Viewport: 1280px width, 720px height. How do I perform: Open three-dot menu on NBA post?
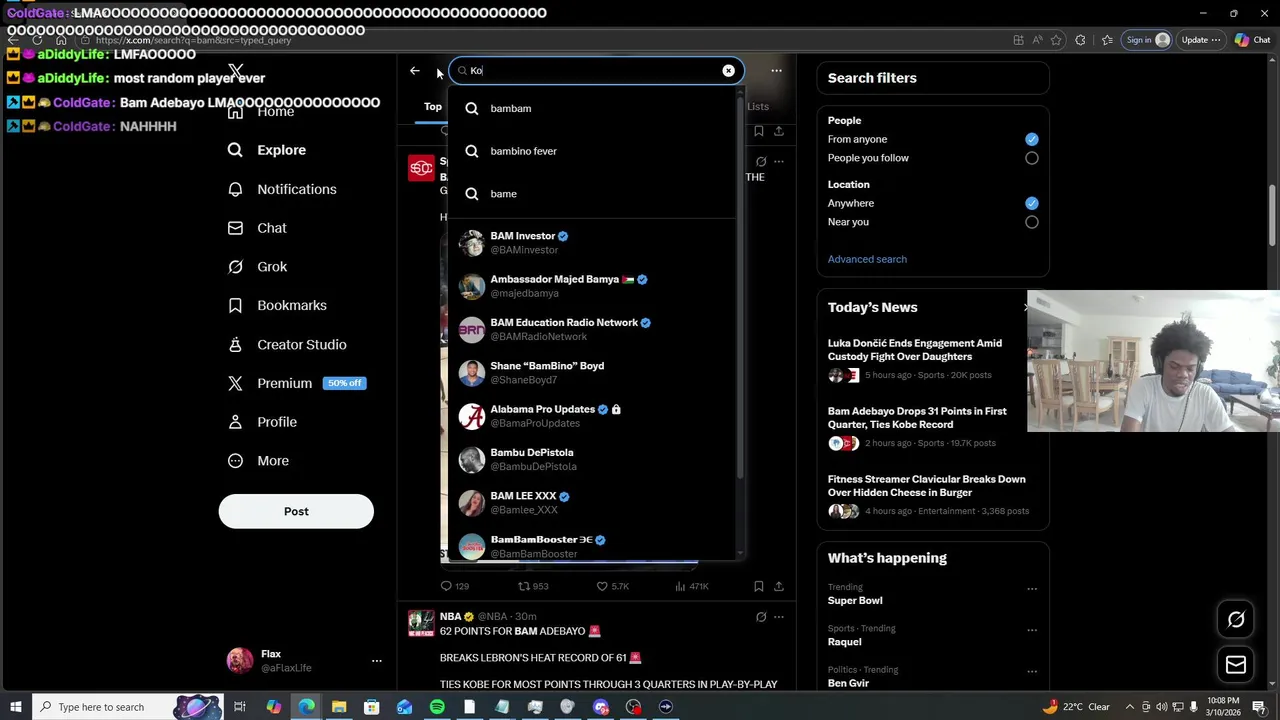779,617
